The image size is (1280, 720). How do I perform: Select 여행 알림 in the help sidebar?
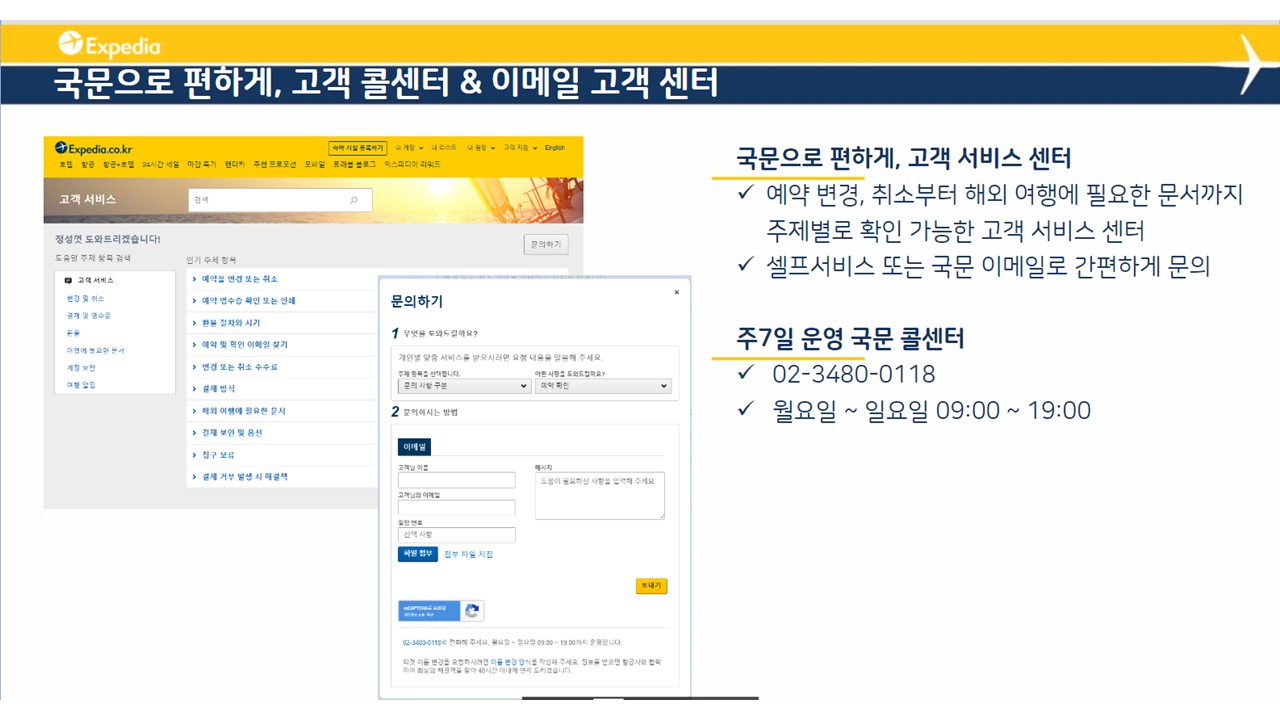[81, 384]
